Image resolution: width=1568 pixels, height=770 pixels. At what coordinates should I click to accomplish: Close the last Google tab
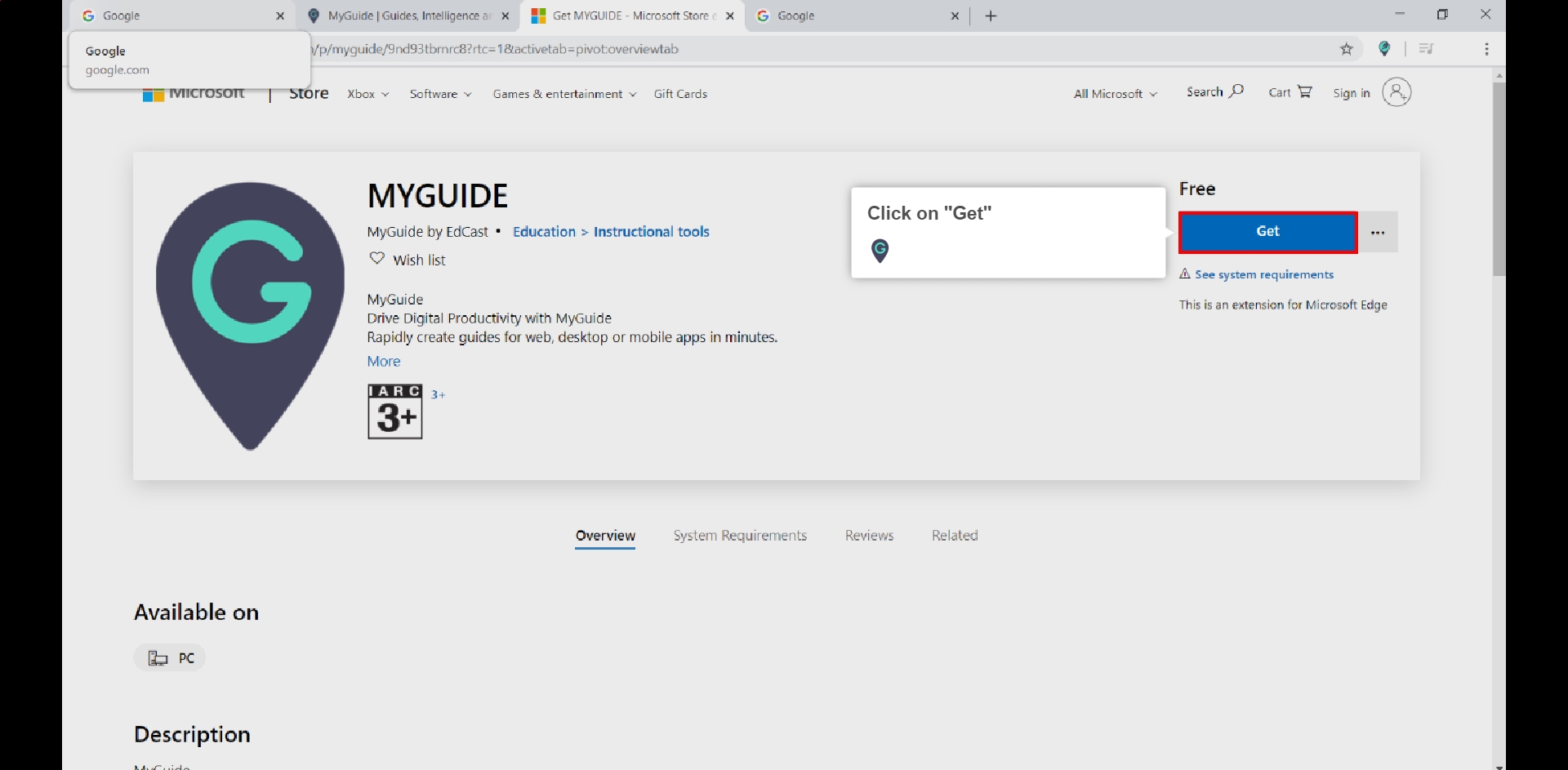click(x=955, y=16)
